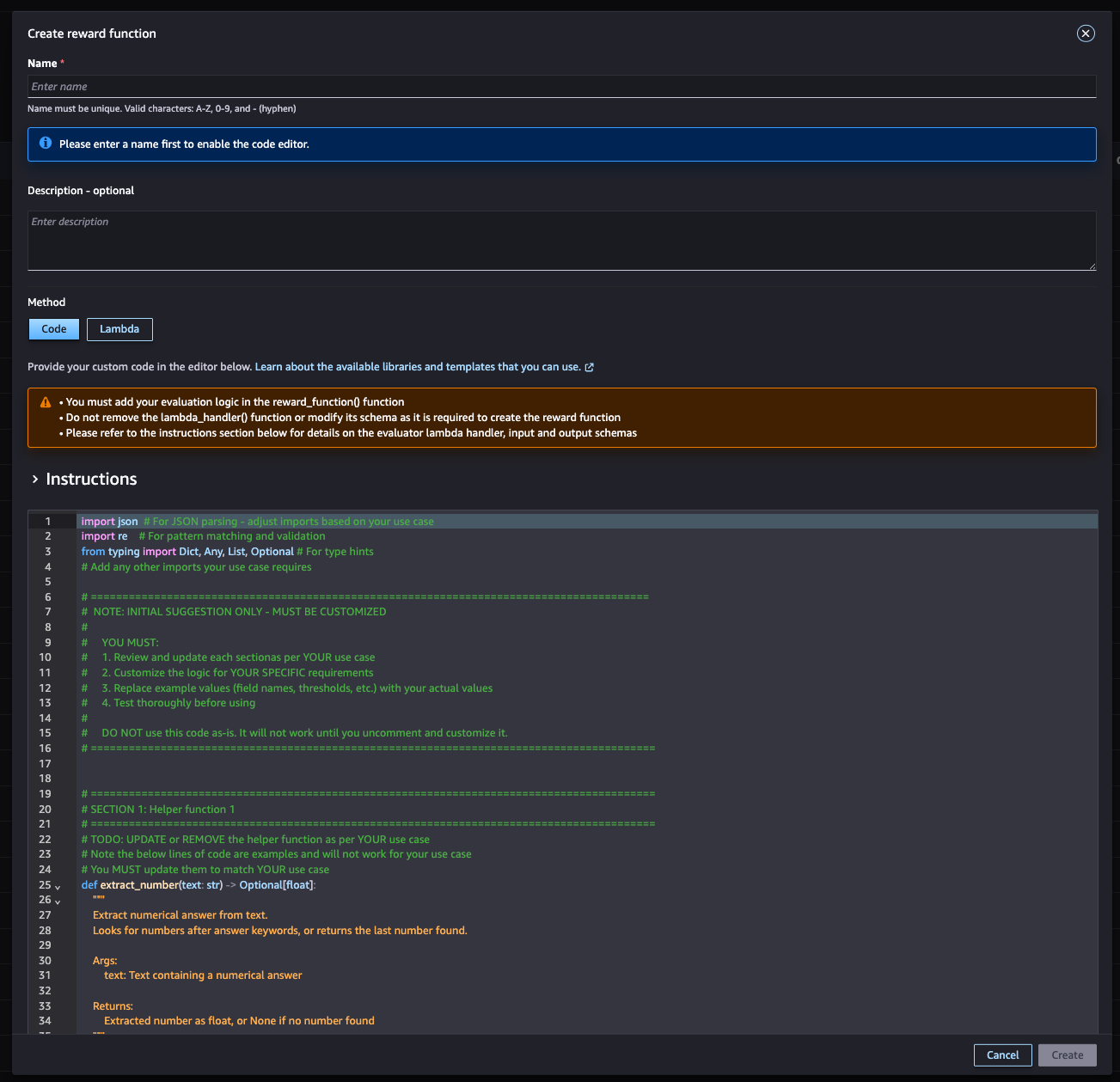The height and width of the screenshot is (1082, 1120).
Task: Focus the Name input field
Action: click(561, 87)
